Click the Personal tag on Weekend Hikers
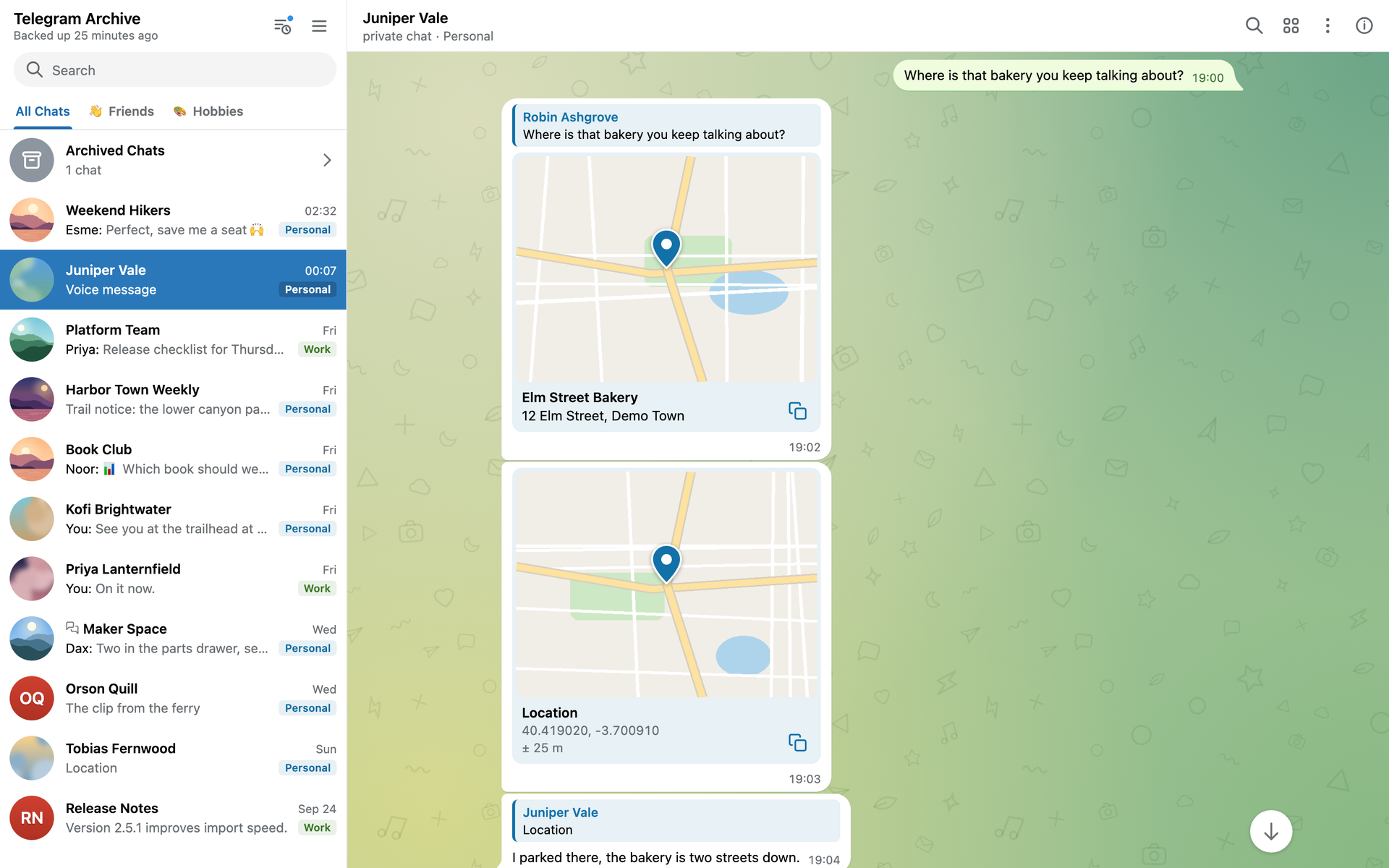The width and height of the screenshot is (1389, 868). tap(307, 230)
